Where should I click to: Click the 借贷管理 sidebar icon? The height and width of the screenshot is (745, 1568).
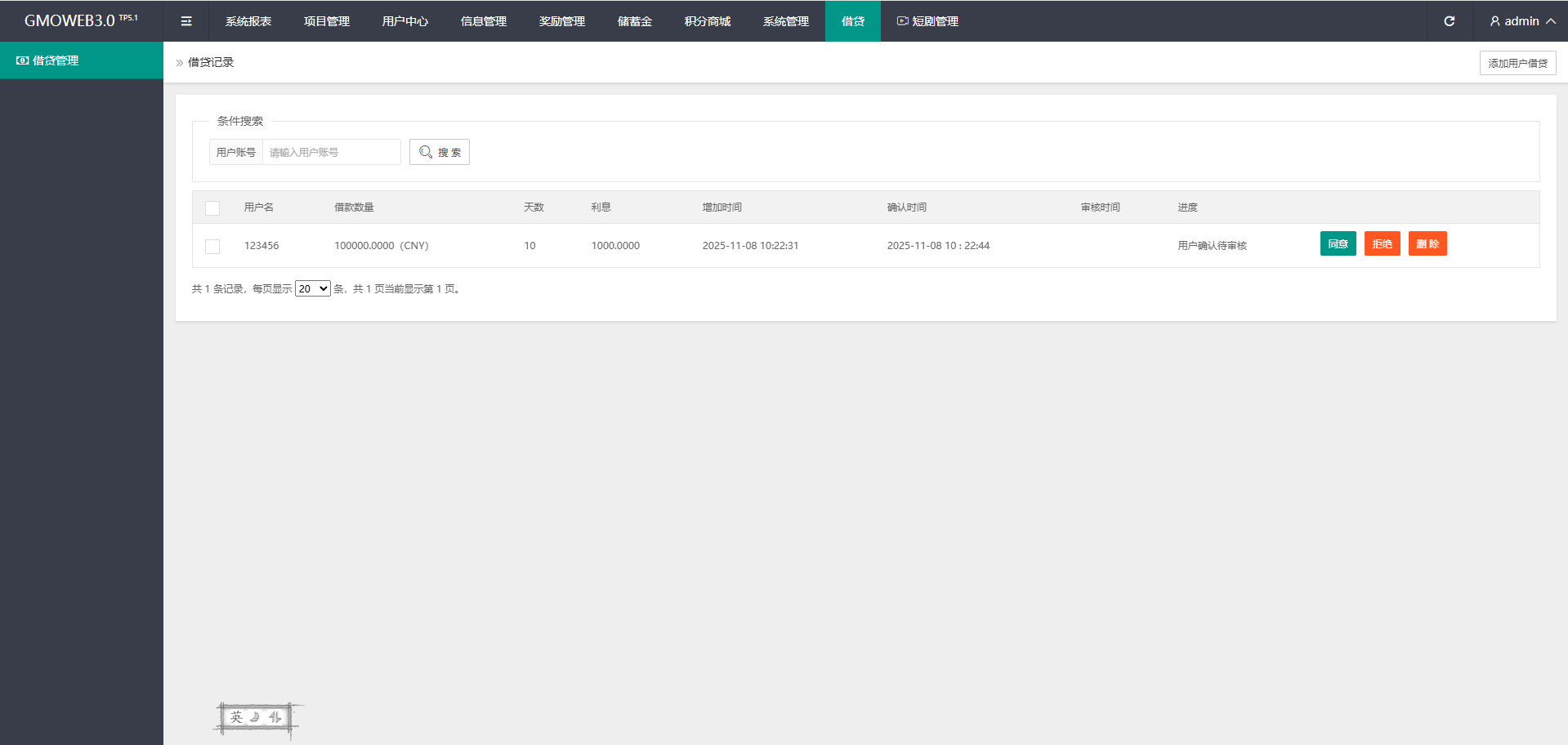pos(23,60)
